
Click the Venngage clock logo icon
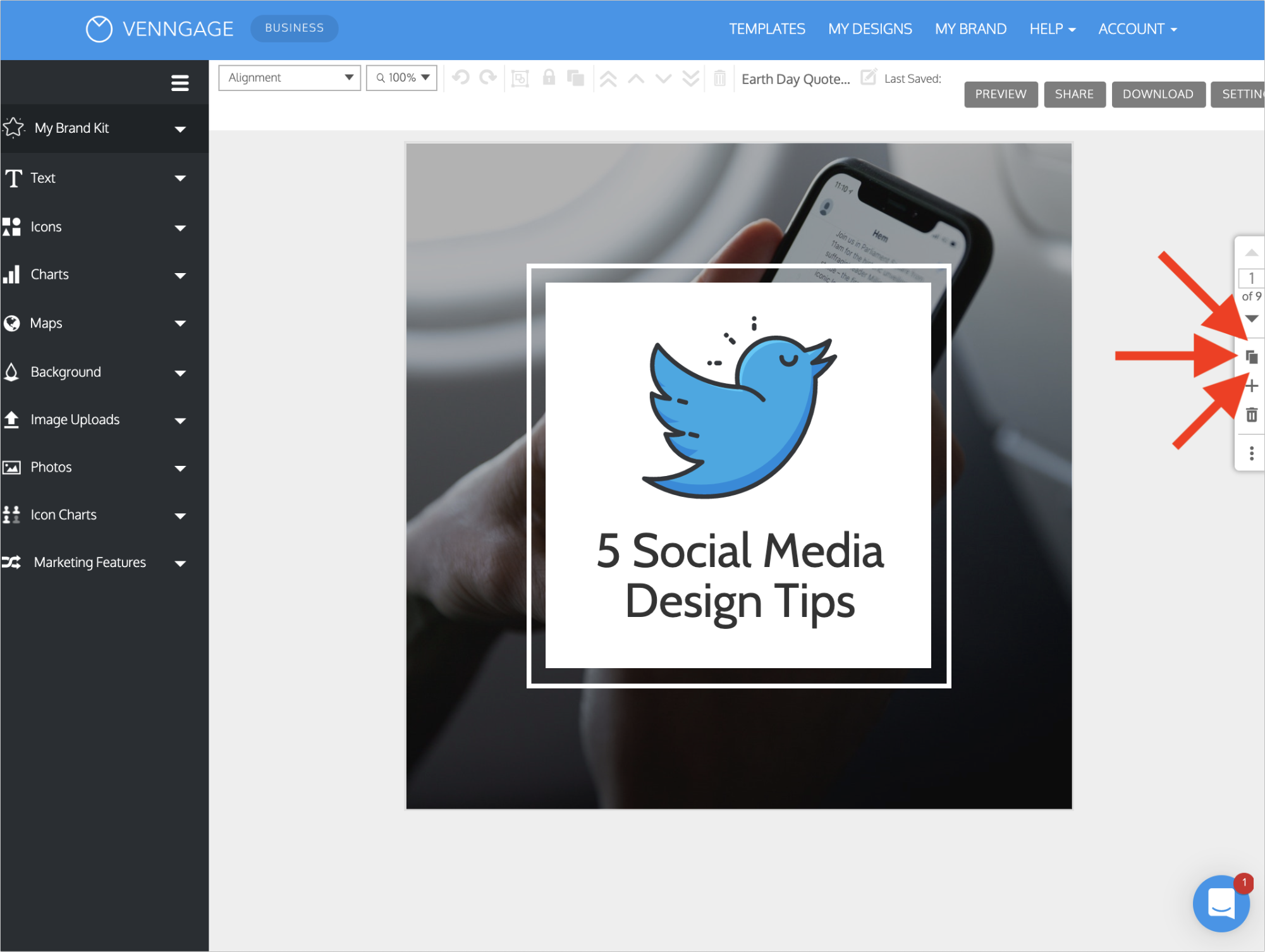tap(99, 29)
